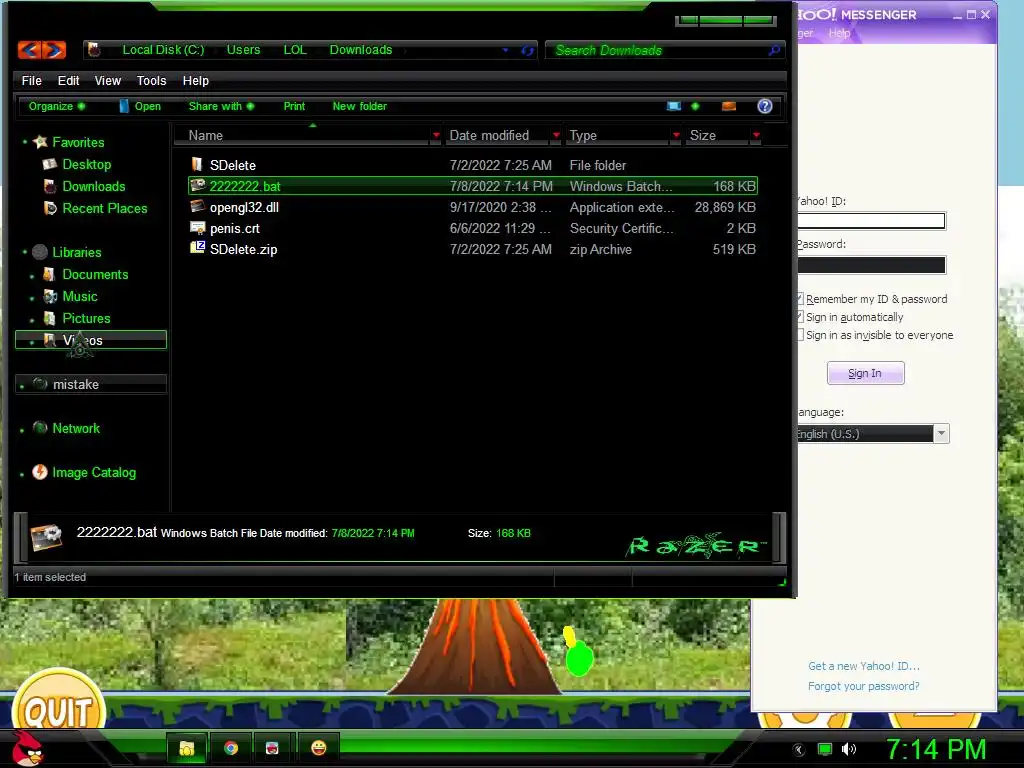Expand the Organize menu
Viewport: 1024px width, 768px height.
coord(56,106)
